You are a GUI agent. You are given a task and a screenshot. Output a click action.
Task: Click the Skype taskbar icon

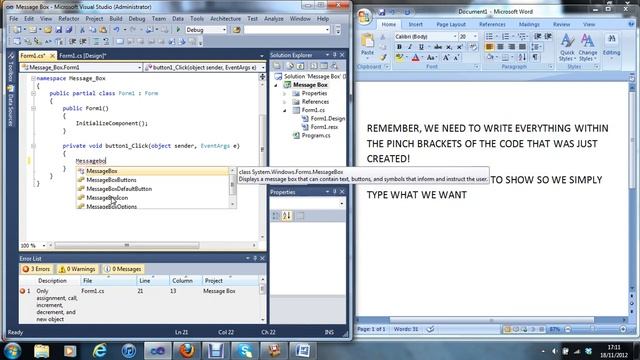click(245, 351)
